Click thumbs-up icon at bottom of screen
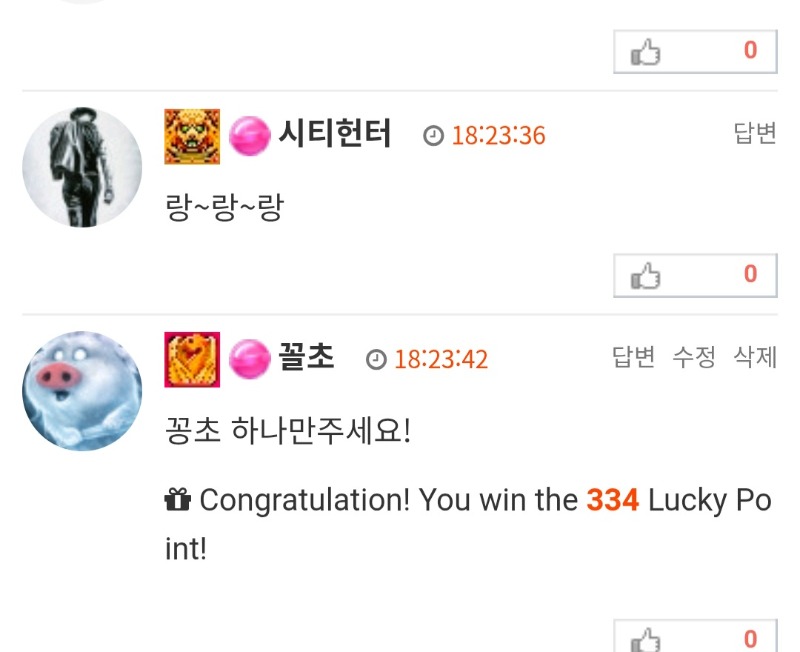Screen dimensions: 800x652 (x=645, y=640)
